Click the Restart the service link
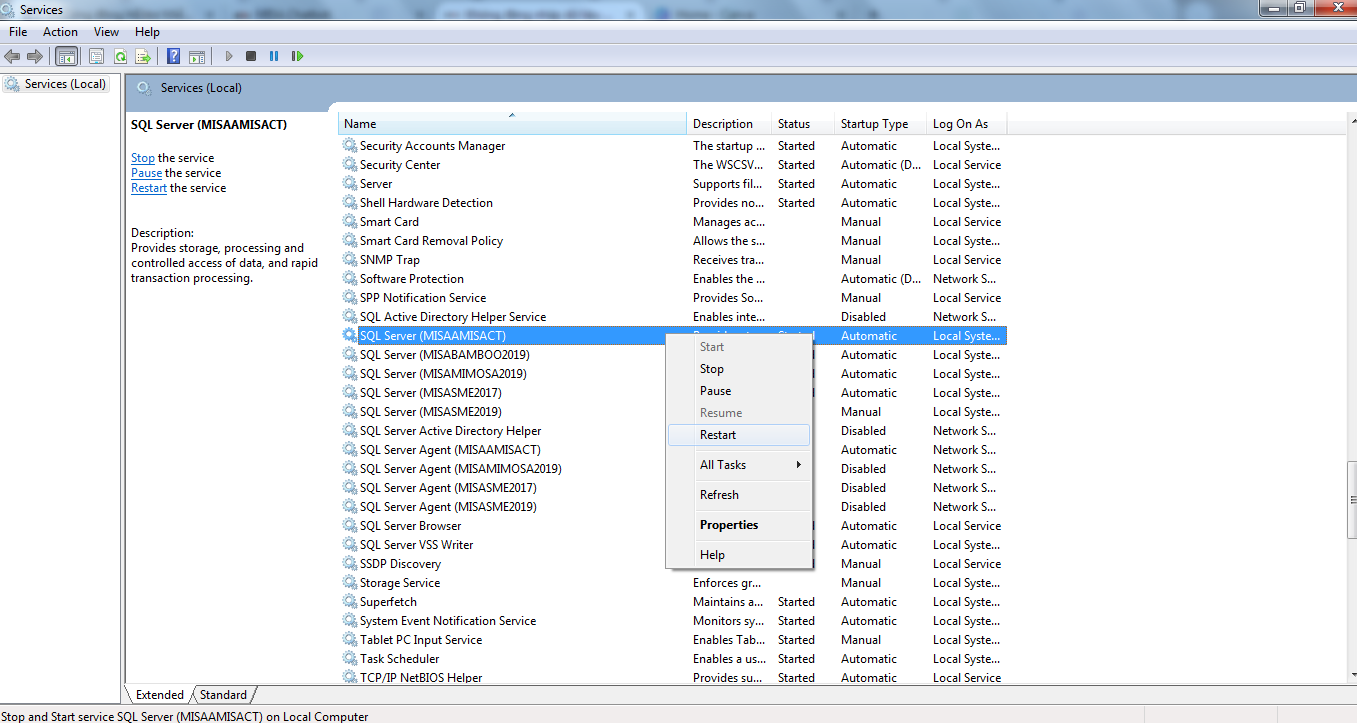Viewport: 1357px width, 723px height. (149, 188)
